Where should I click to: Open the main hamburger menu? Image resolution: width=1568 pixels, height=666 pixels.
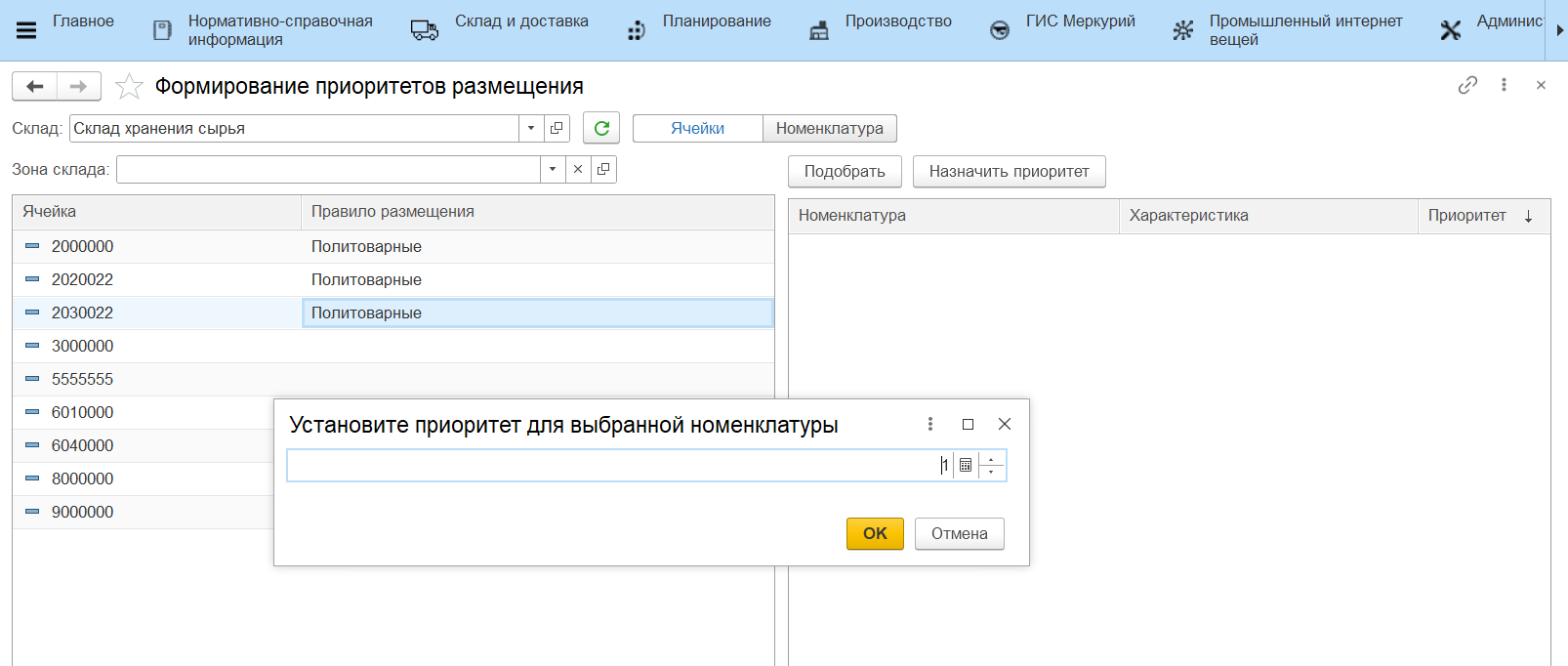(x=26, y=30)
